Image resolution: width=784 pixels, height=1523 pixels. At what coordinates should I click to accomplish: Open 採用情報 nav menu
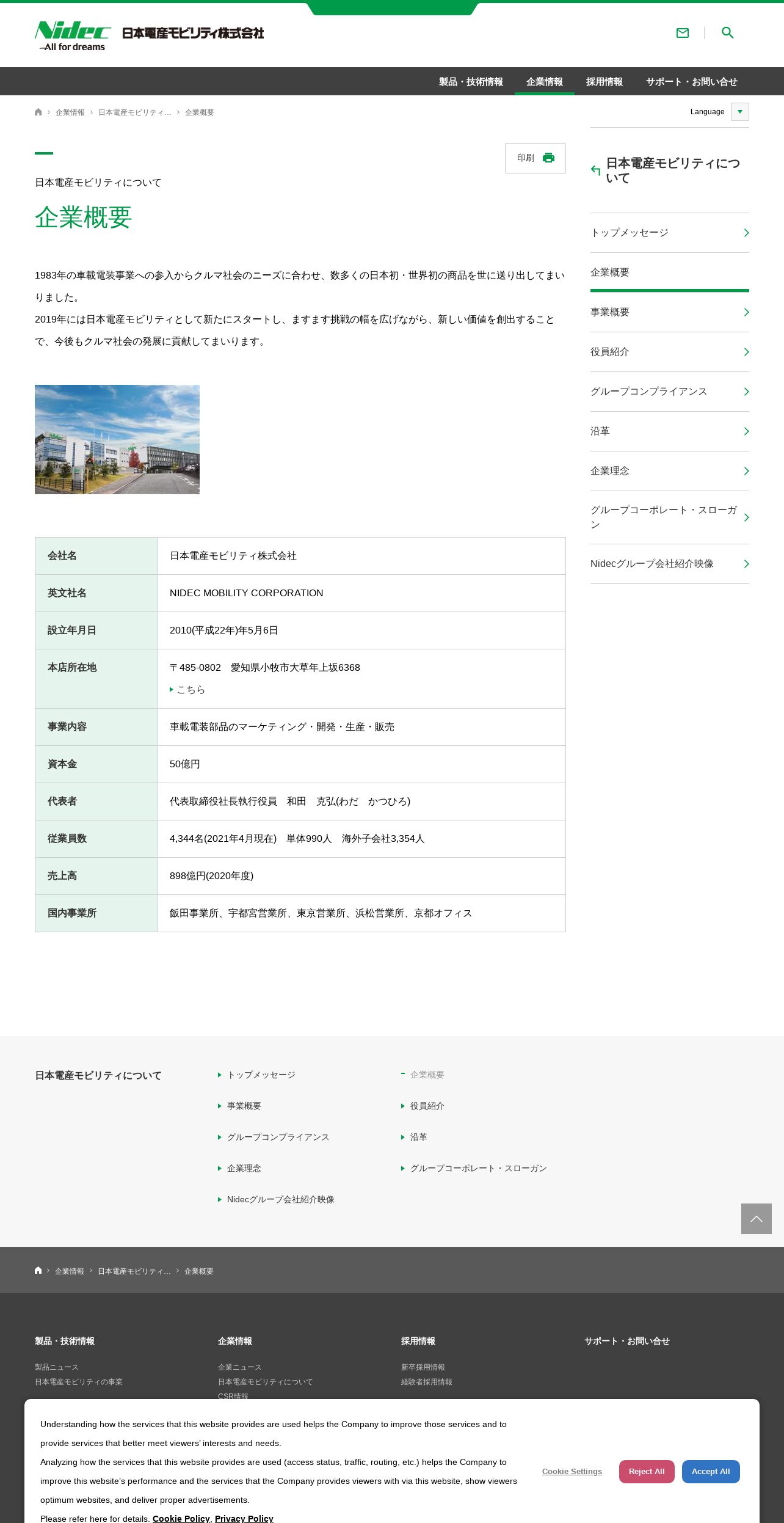(604, 82)
